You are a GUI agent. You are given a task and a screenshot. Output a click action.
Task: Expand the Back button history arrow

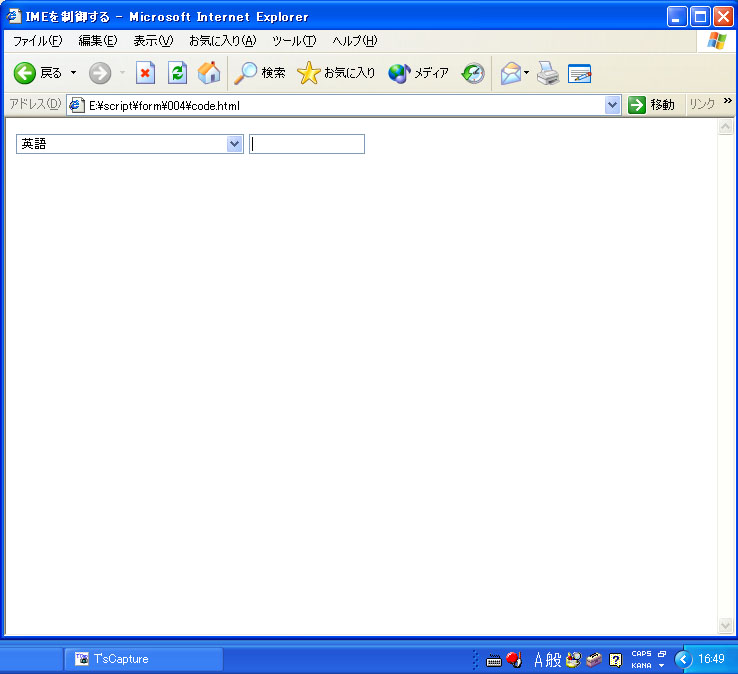(x=73, y=73)
